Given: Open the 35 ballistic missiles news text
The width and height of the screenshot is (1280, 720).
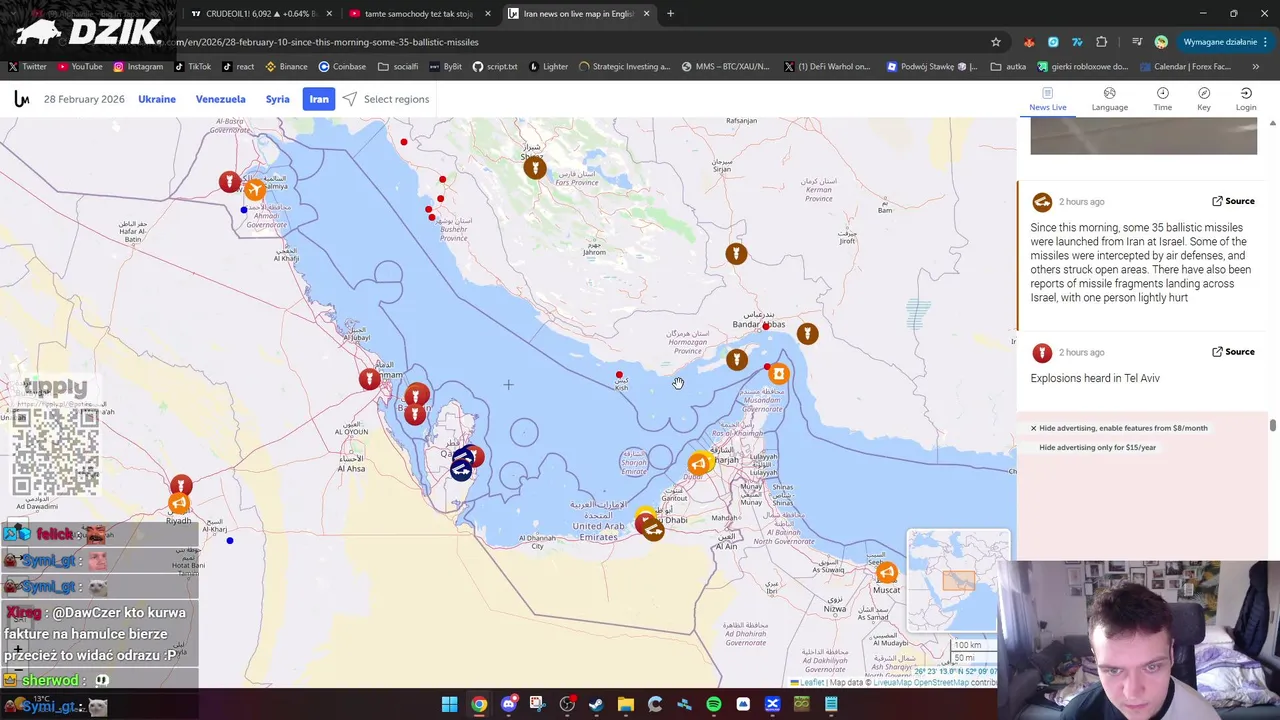Looking at the screenshot, I should tap(1141, 263).
